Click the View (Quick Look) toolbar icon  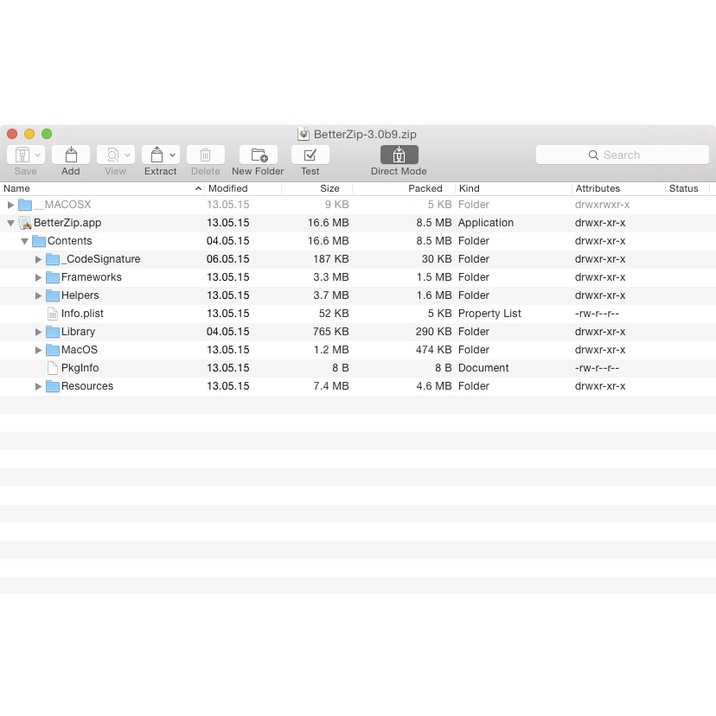pyautogui.click(x=115, y=155)
